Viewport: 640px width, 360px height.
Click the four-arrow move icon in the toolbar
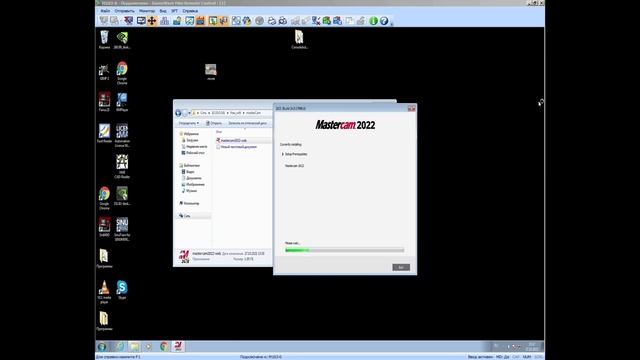(152, 21)
